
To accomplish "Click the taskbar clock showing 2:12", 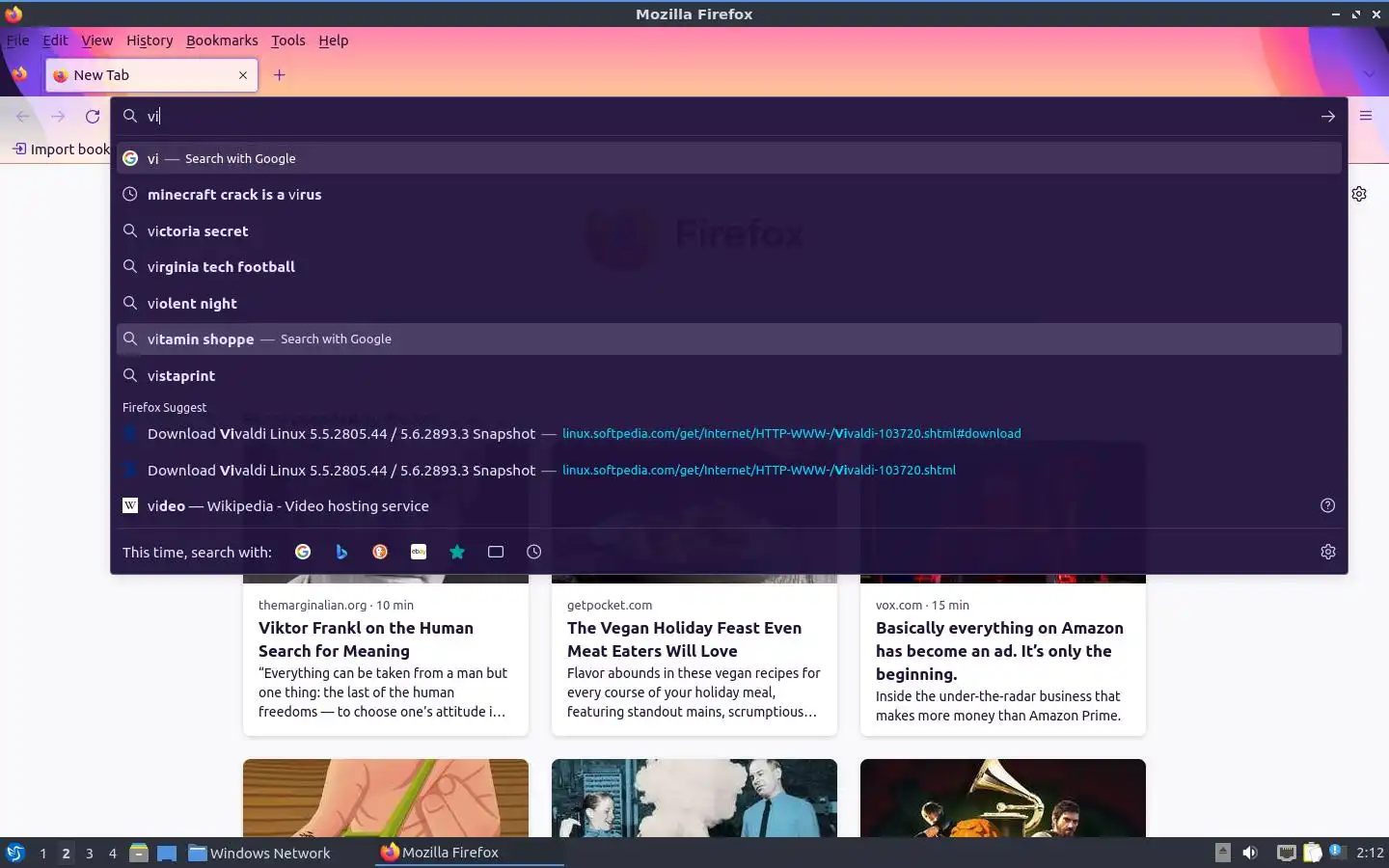I will (x=1370, y=853).
